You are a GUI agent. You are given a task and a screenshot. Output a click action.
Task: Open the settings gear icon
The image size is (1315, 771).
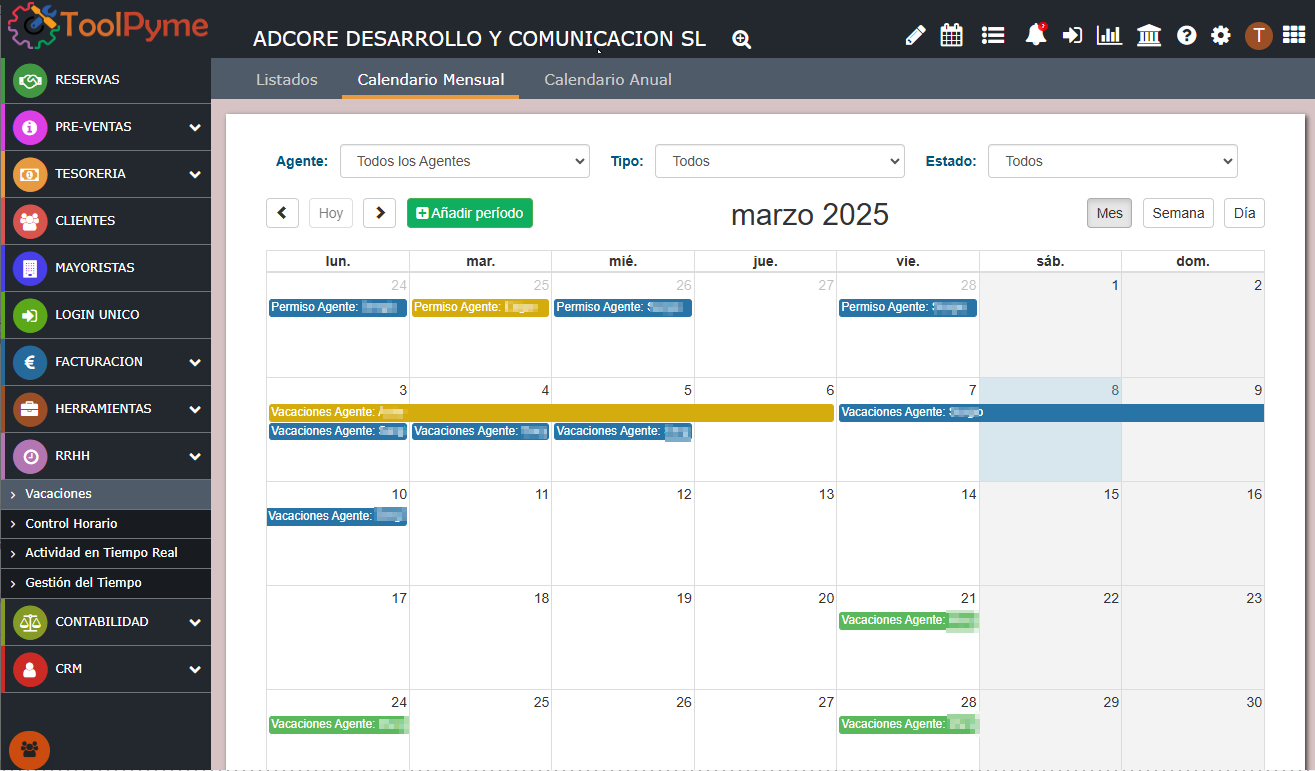[x=1221, y=36]
